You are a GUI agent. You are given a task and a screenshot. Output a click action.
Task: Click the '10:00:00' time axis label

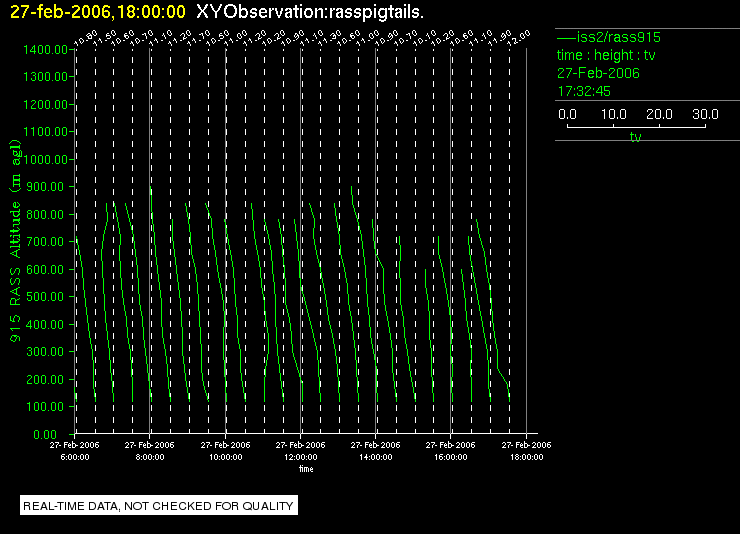tap(226, 457)
